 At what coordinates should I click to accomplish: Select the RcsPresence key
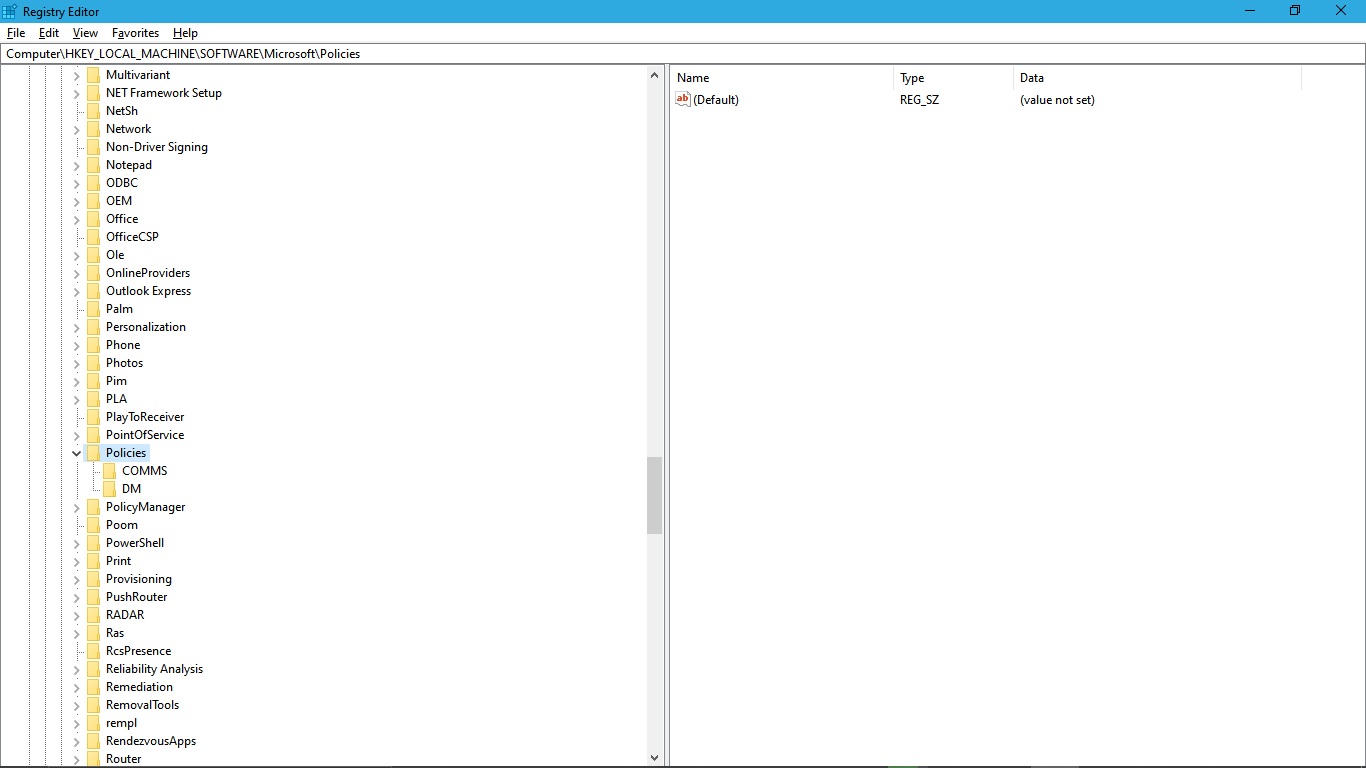tap(138, 651)
